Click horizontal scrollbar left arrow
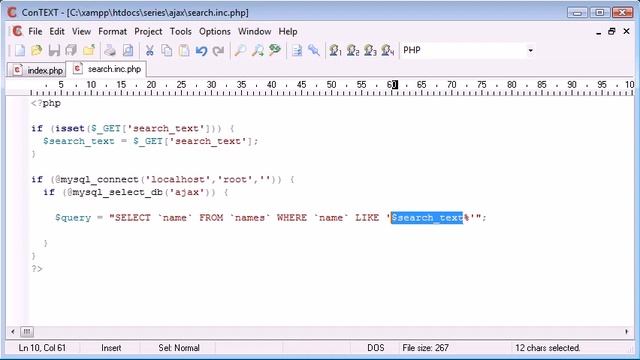The width and height of the screenshot is (640, 360). (13, 331)
